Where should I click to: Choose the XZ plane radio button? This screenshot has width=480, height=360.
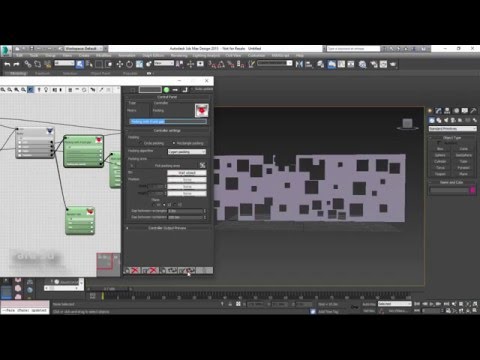(x=164, y=204)
